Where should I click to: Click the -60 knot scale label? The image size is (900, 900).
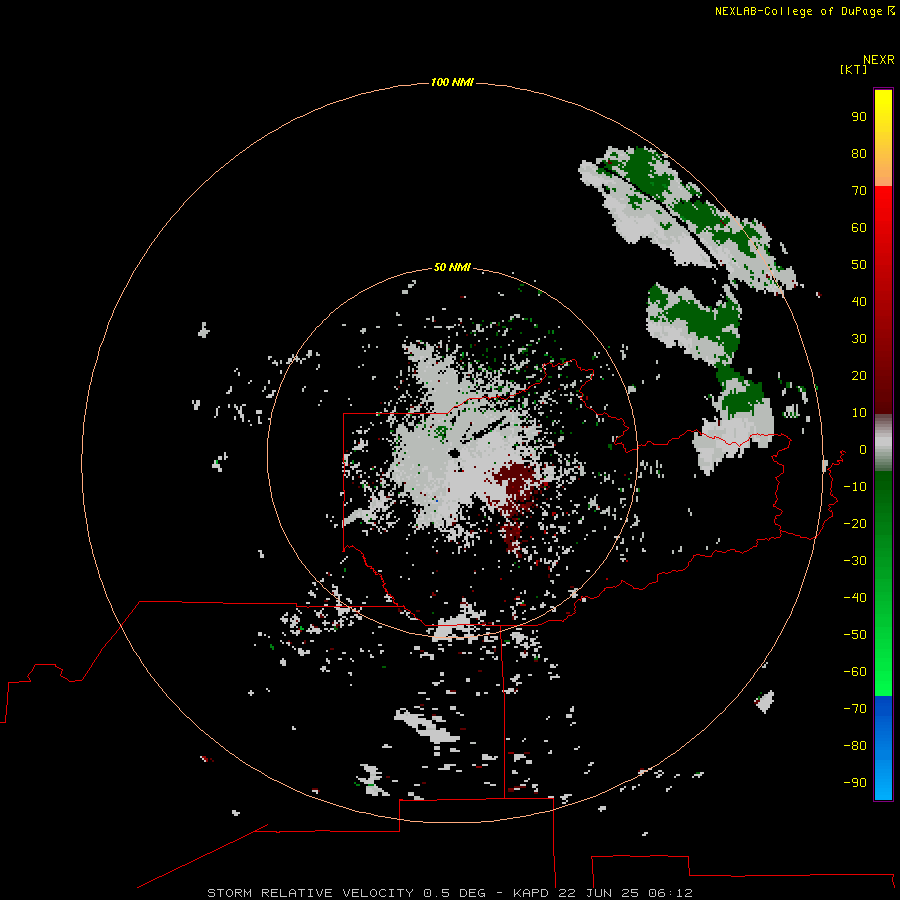[x=855, y=672]
